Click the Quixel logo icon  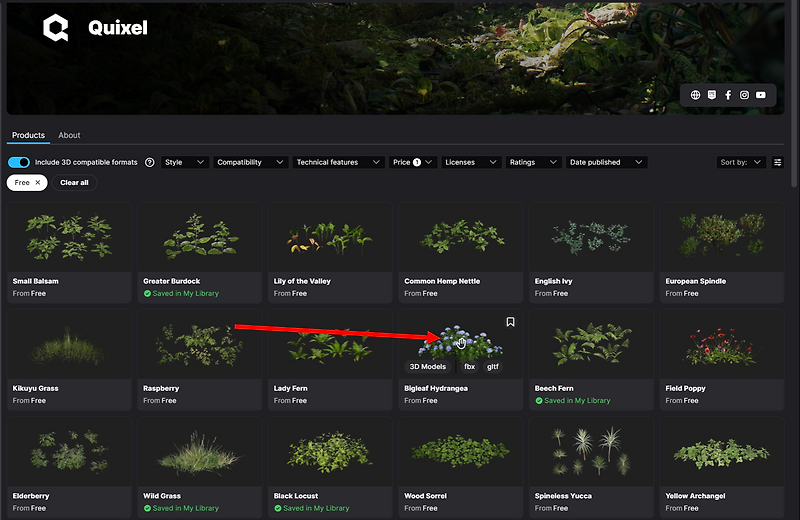pos(56,28)
